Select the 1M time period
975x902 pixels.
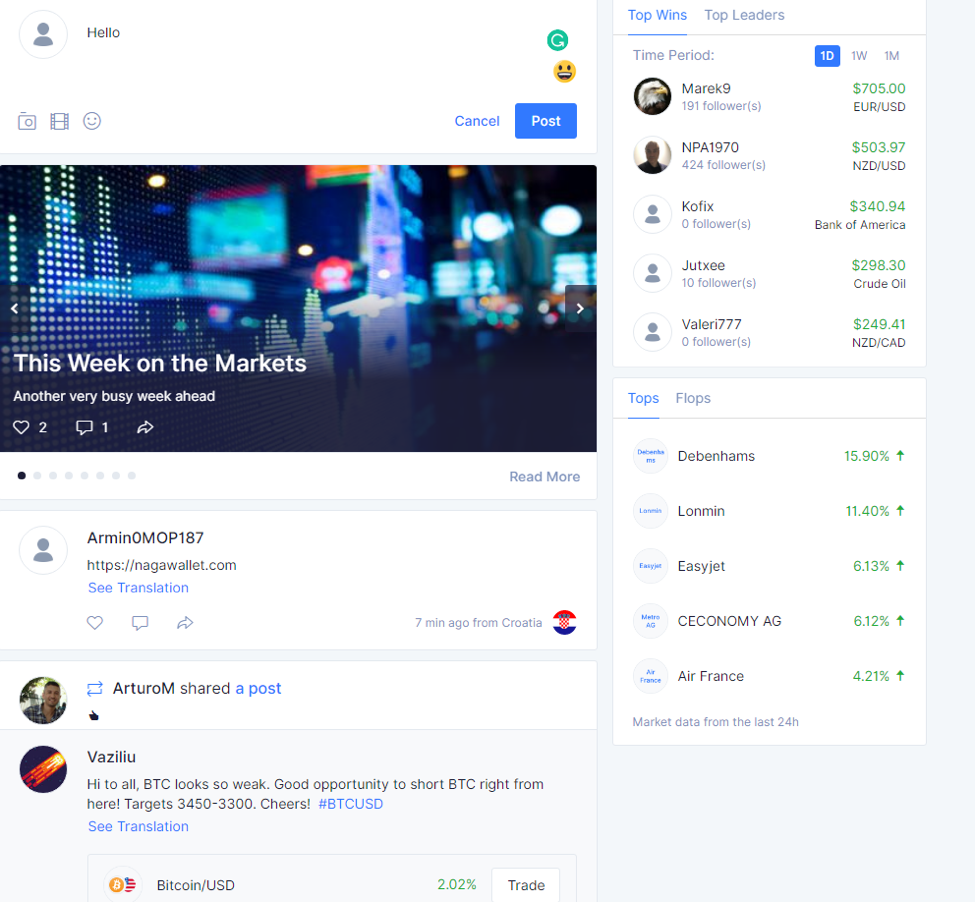892,56
